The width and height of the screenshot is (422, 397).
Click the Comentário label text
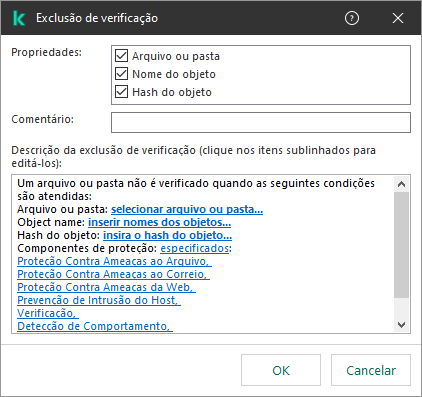[x=43, y=119]
